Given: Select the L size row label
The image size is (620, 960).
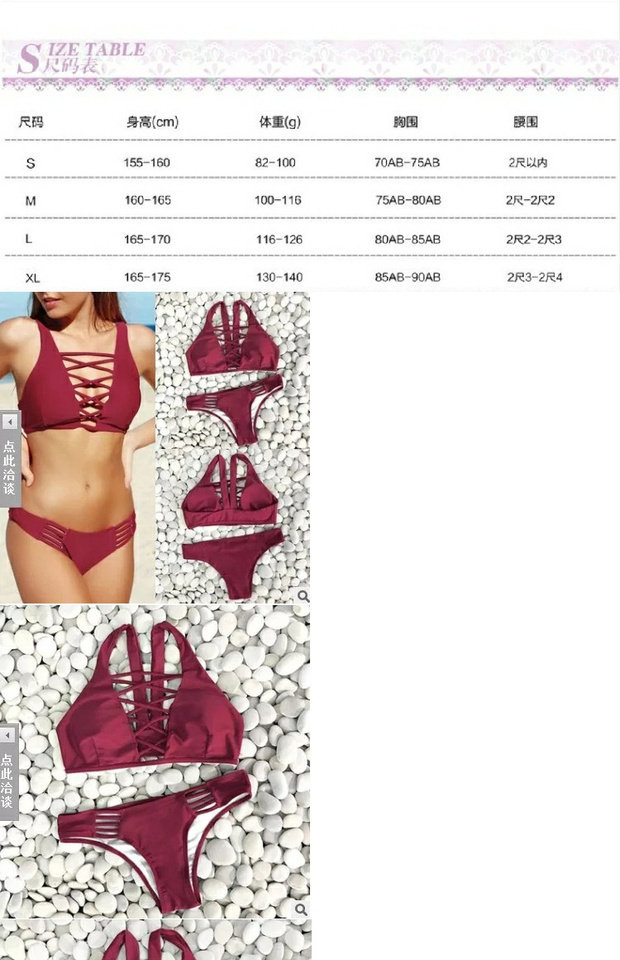Looking at the screenshot, I should coord(29,239).
